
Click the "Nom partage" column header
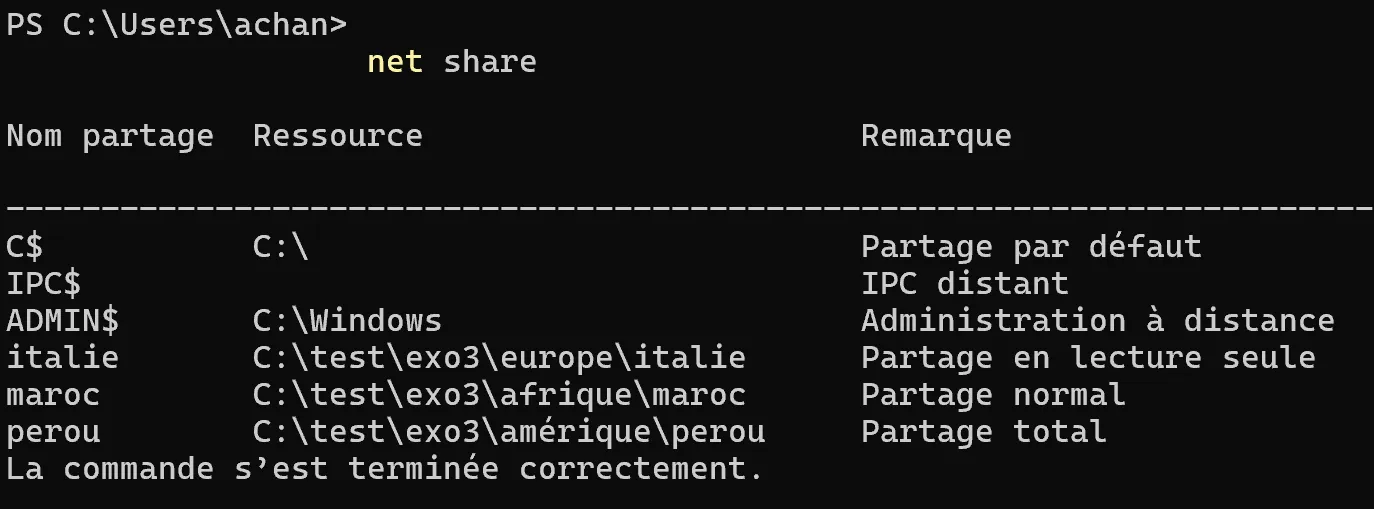click(x=110, y=136)
